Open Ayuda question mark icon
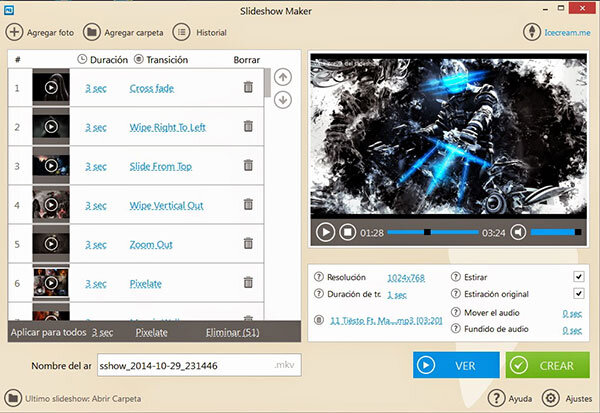600x413 pixels. point(496,398)
